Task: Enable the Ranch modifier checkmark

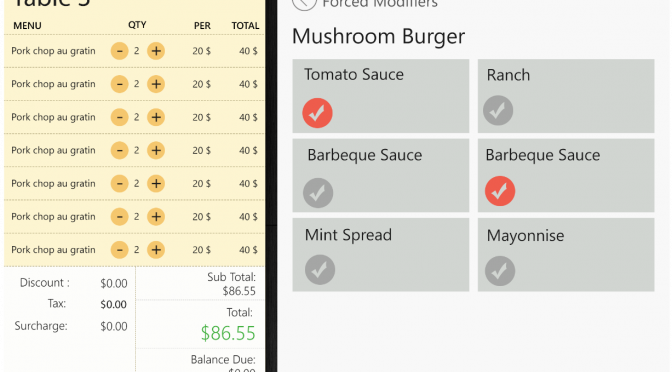Action: pyautogui.click(x=498, y=111)
